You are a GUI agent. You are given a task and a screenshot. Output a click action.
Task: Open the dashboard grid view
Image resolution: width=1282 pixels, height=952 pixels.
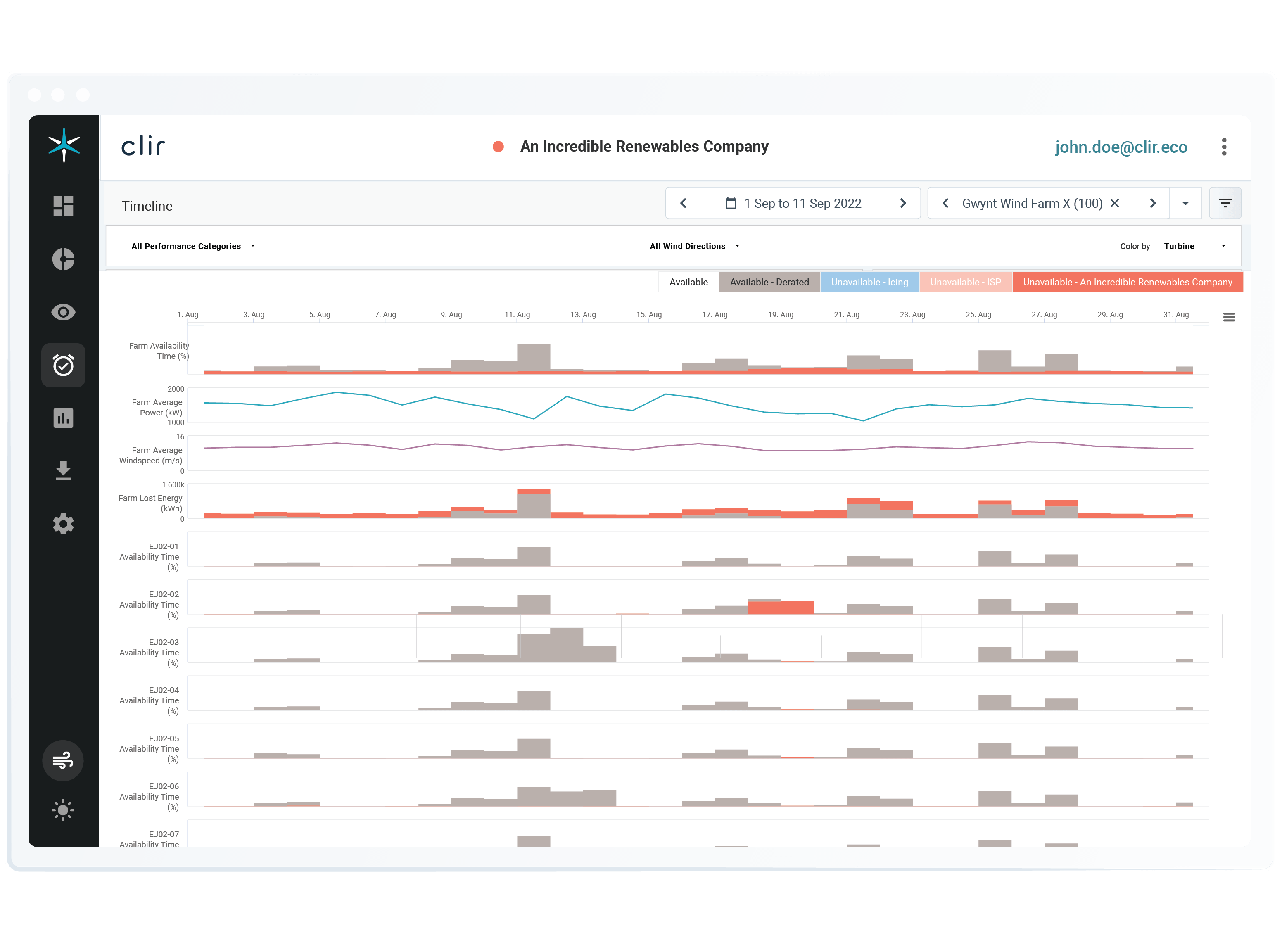63,206
